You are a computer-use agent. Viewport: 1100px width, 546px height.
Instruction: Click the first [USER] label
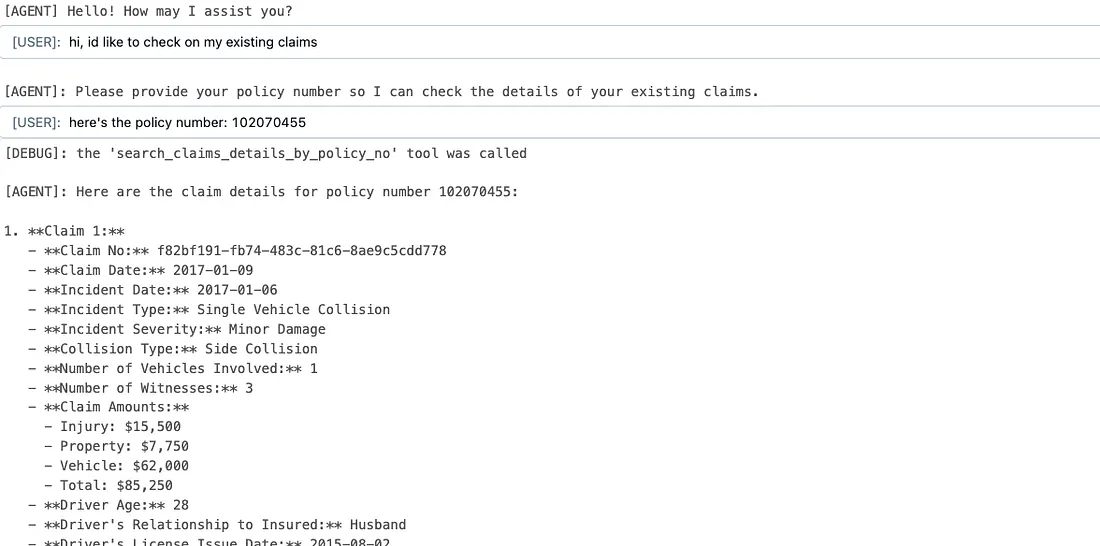36,42
